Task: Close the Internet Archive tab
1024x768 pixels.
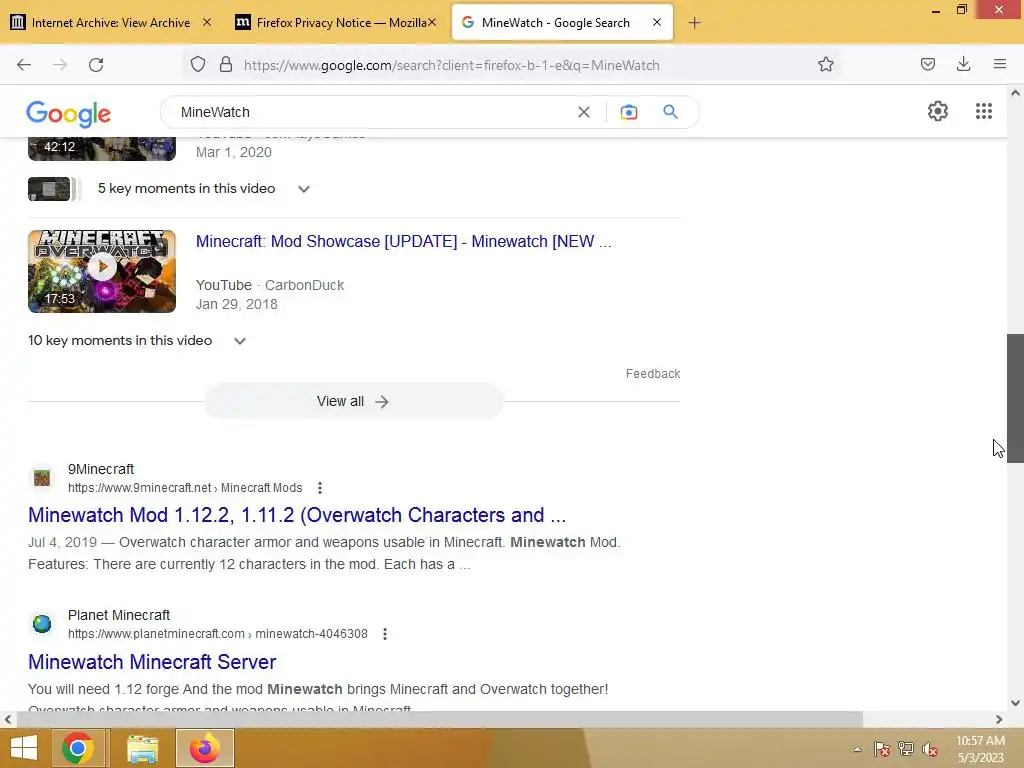Action: pos(206,22)
